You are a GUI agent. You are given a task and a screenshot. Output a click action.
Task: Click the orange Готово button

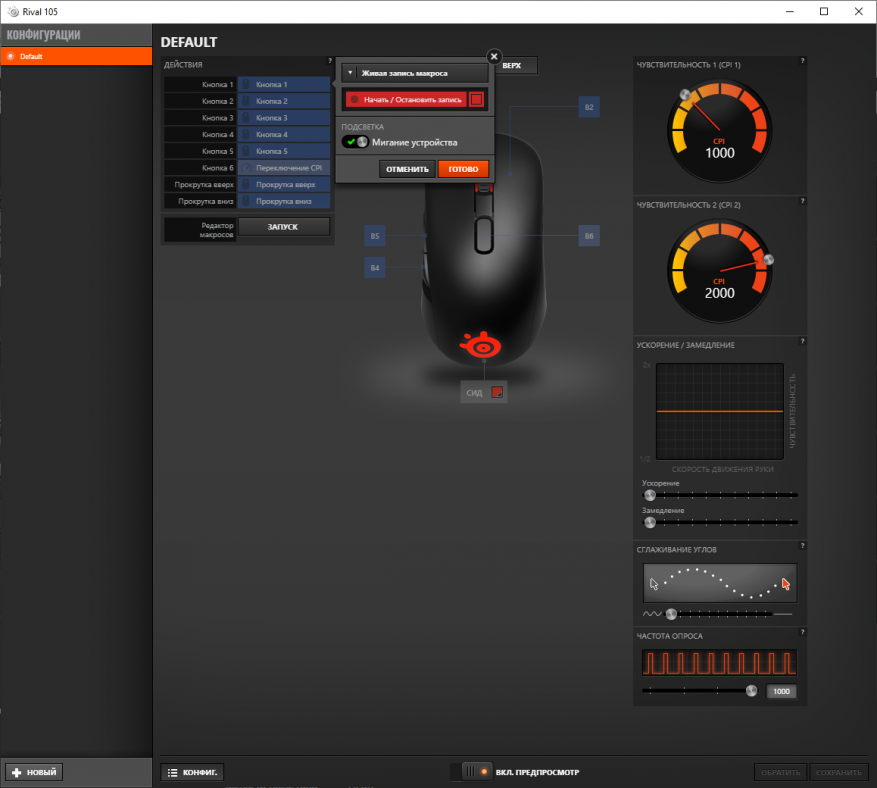(x=463, y=169)
